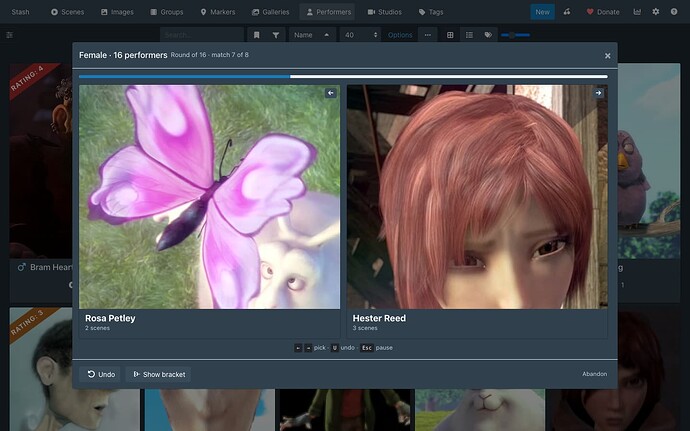This screenshot has width=690, height=431.
Task: Click the Hester Reed name label
Action: [x=379, y=318]
